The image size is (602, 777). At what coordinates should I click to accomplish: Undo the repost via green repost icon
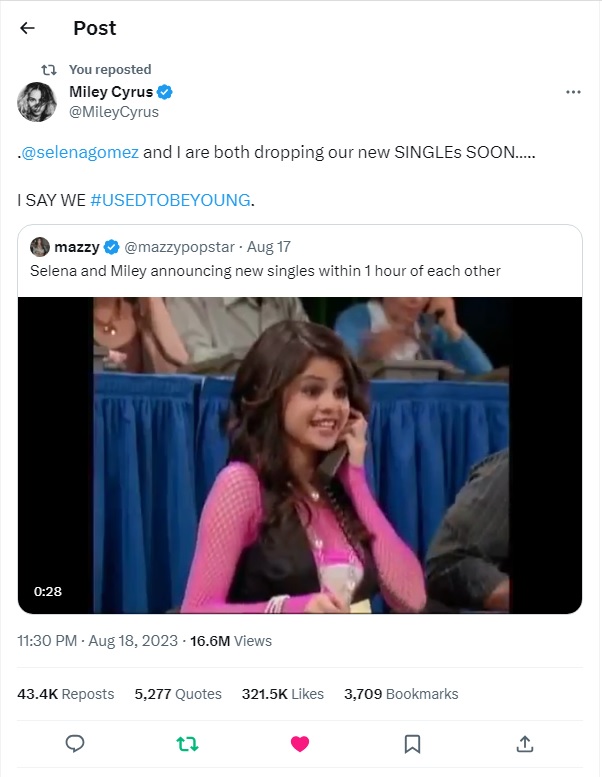pyautogui.click(x=186, y=743)
